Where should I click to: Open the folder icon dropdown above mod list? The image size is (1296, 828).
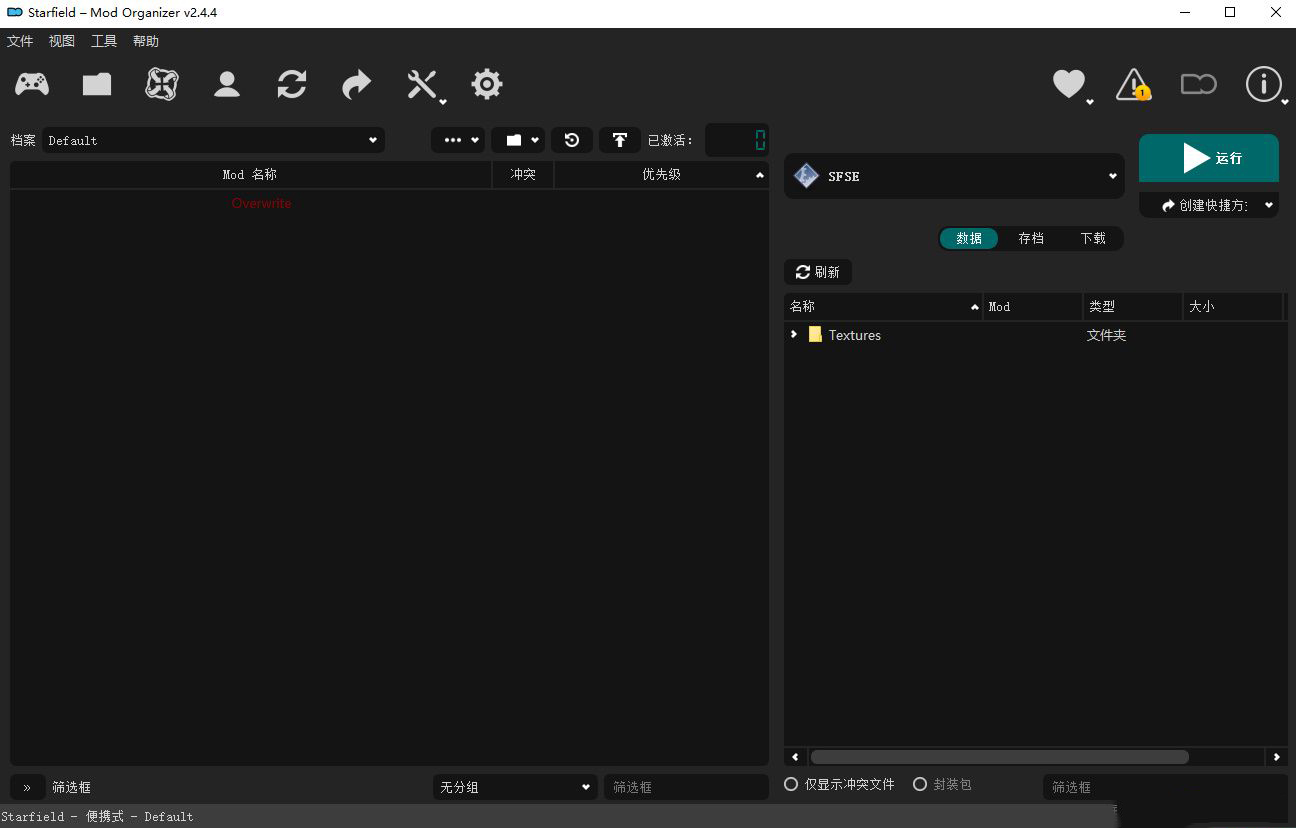518,140
